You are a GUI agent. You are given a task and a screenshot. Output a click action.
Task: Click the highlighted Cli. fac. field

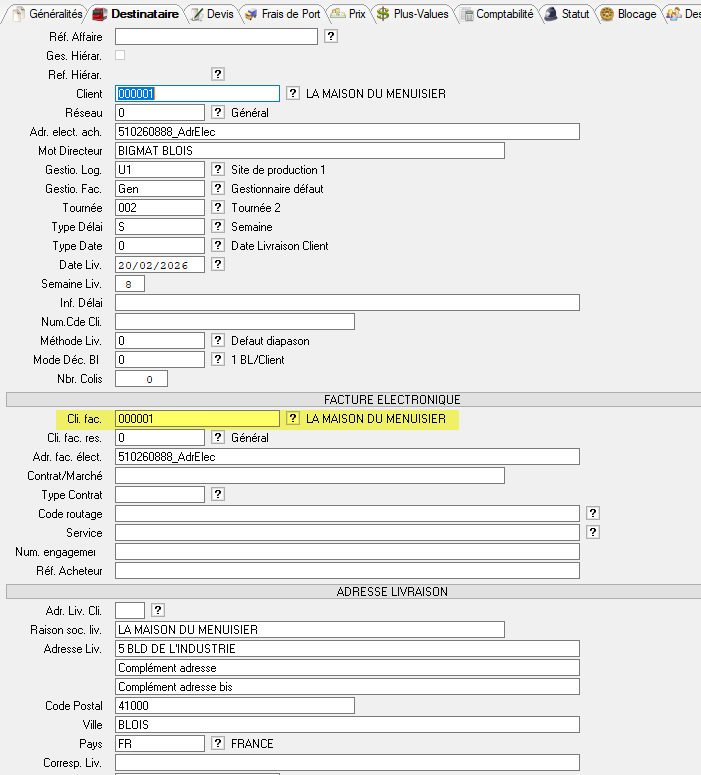click(197, 419)
